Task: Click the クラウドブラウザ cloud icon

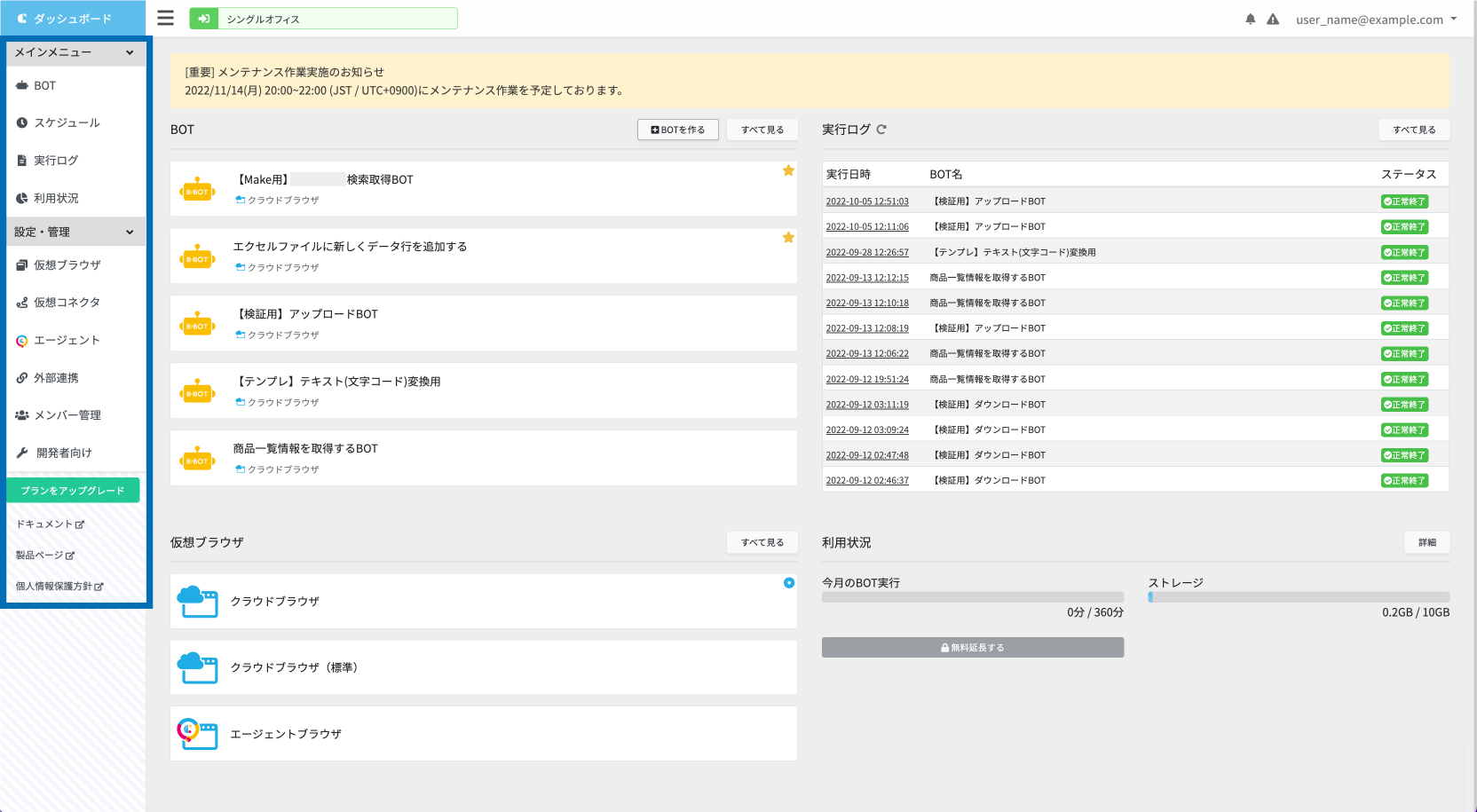Action: [x=197, y=601]
